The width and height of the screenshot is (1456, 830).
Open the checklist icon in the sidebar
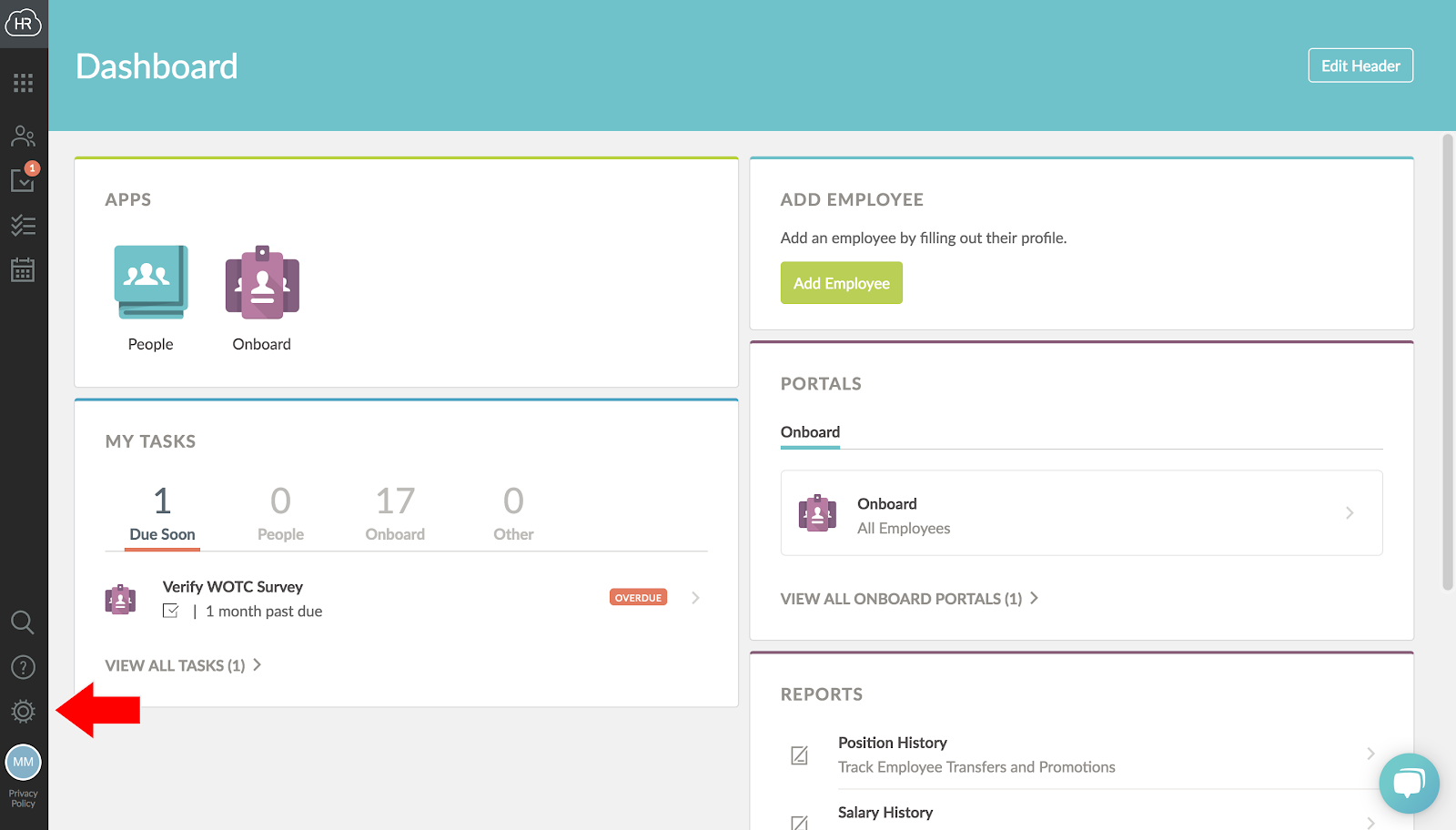[24, 225]
